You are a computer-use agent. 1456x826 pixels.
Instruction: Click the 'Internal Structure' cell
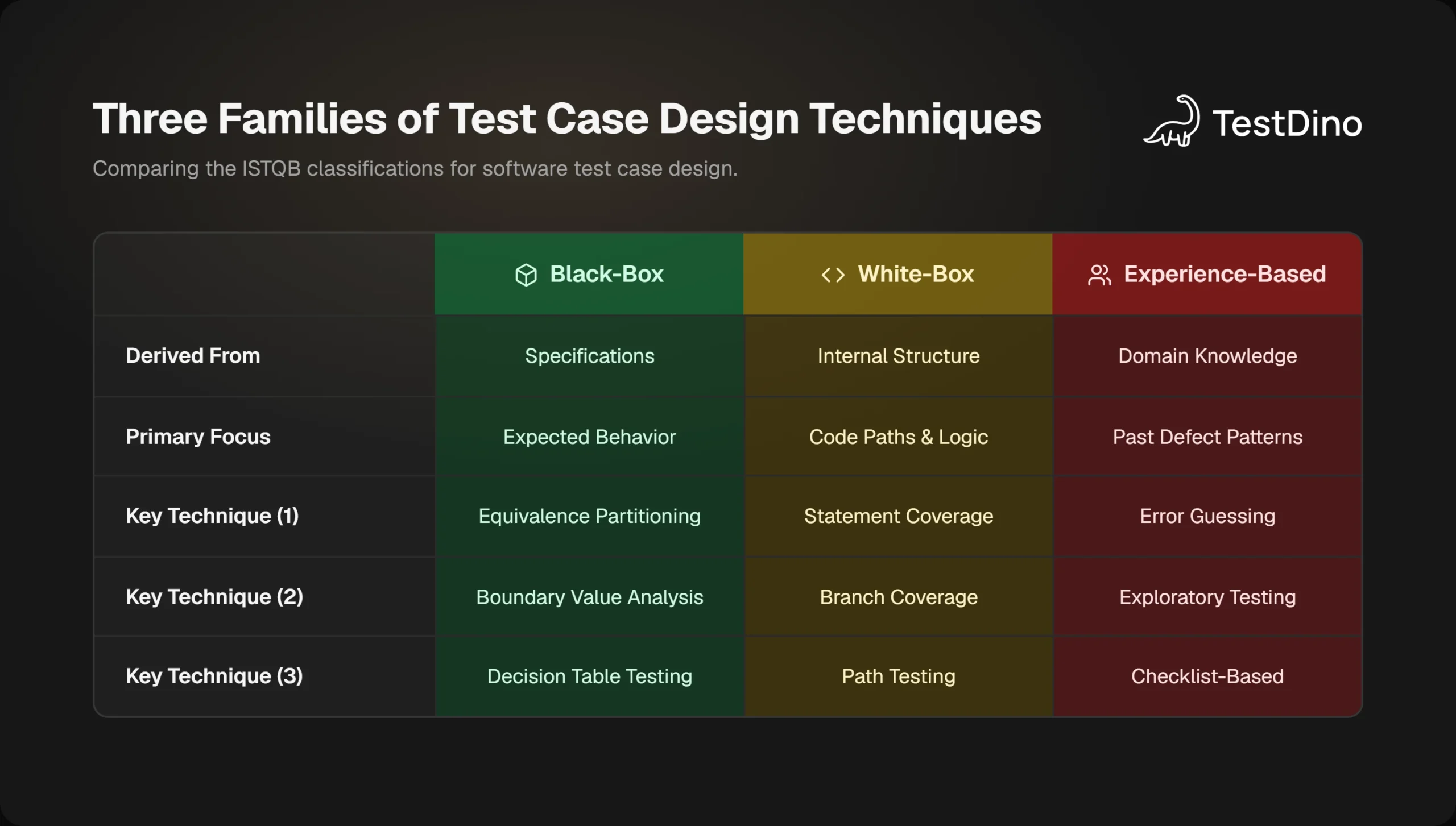(x=899, y=356)
